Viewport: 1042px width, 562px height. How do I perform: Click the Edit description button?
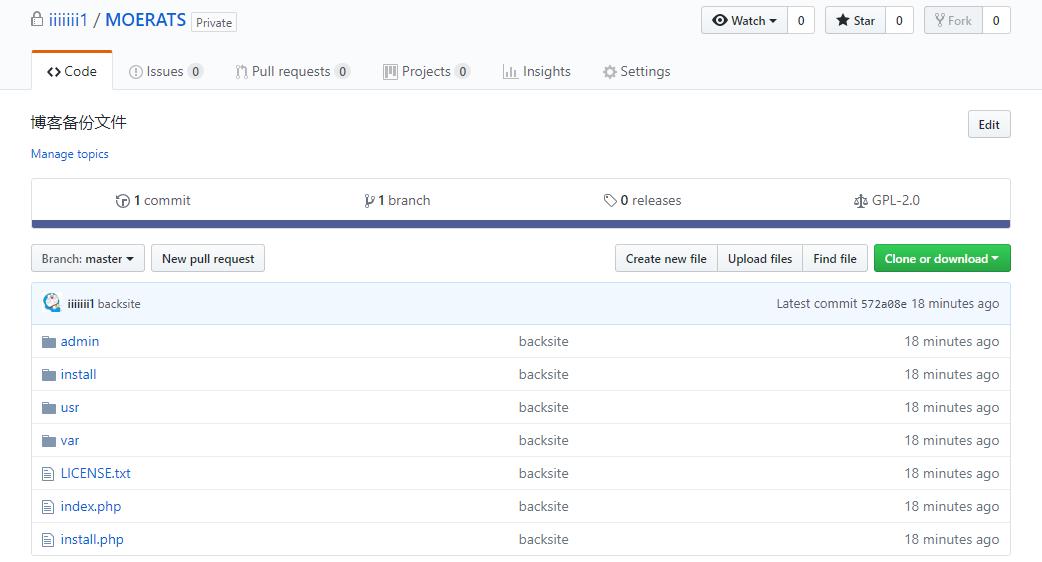coord(989,124)
